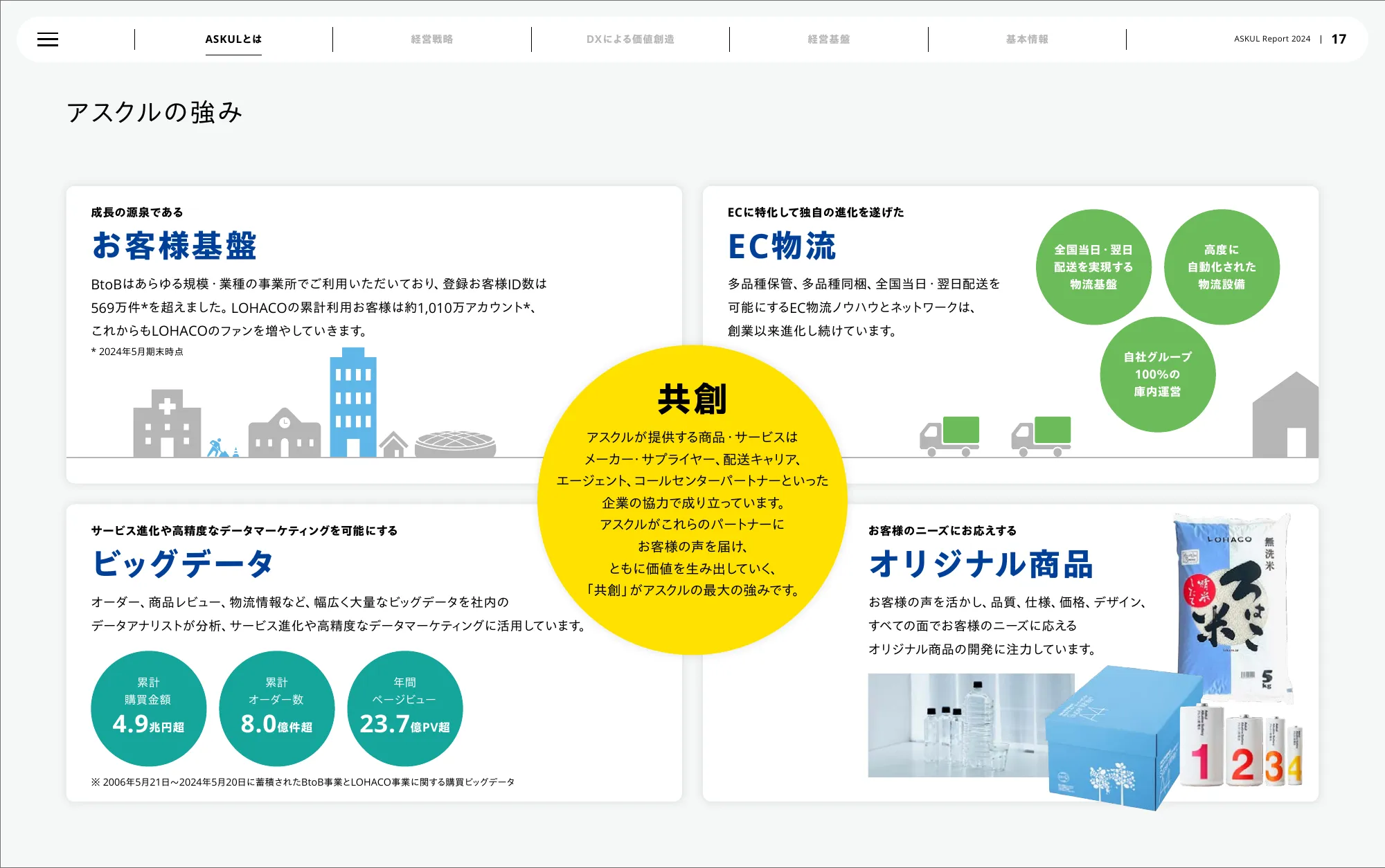Click the 累計オーダー数 8.0億件超 circle
Image resolution: width=1385 pixels, height=868 pixels.
click(x=277, y=708)
